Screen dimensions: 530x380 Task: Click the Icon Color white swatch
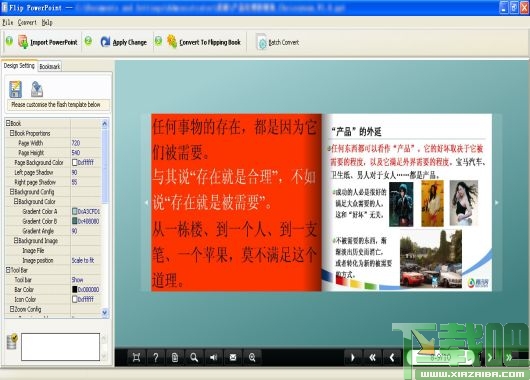75,299
